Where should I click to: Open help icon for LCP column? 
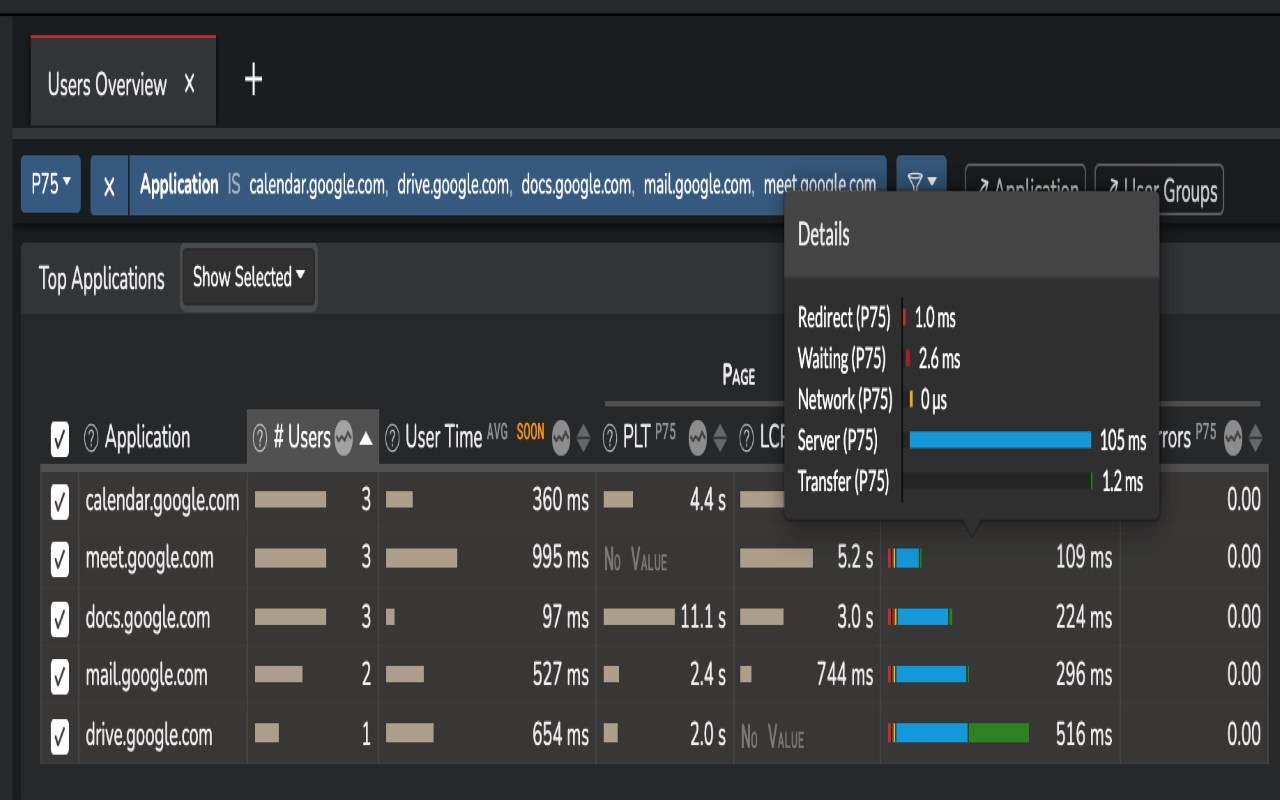point(747,438)
